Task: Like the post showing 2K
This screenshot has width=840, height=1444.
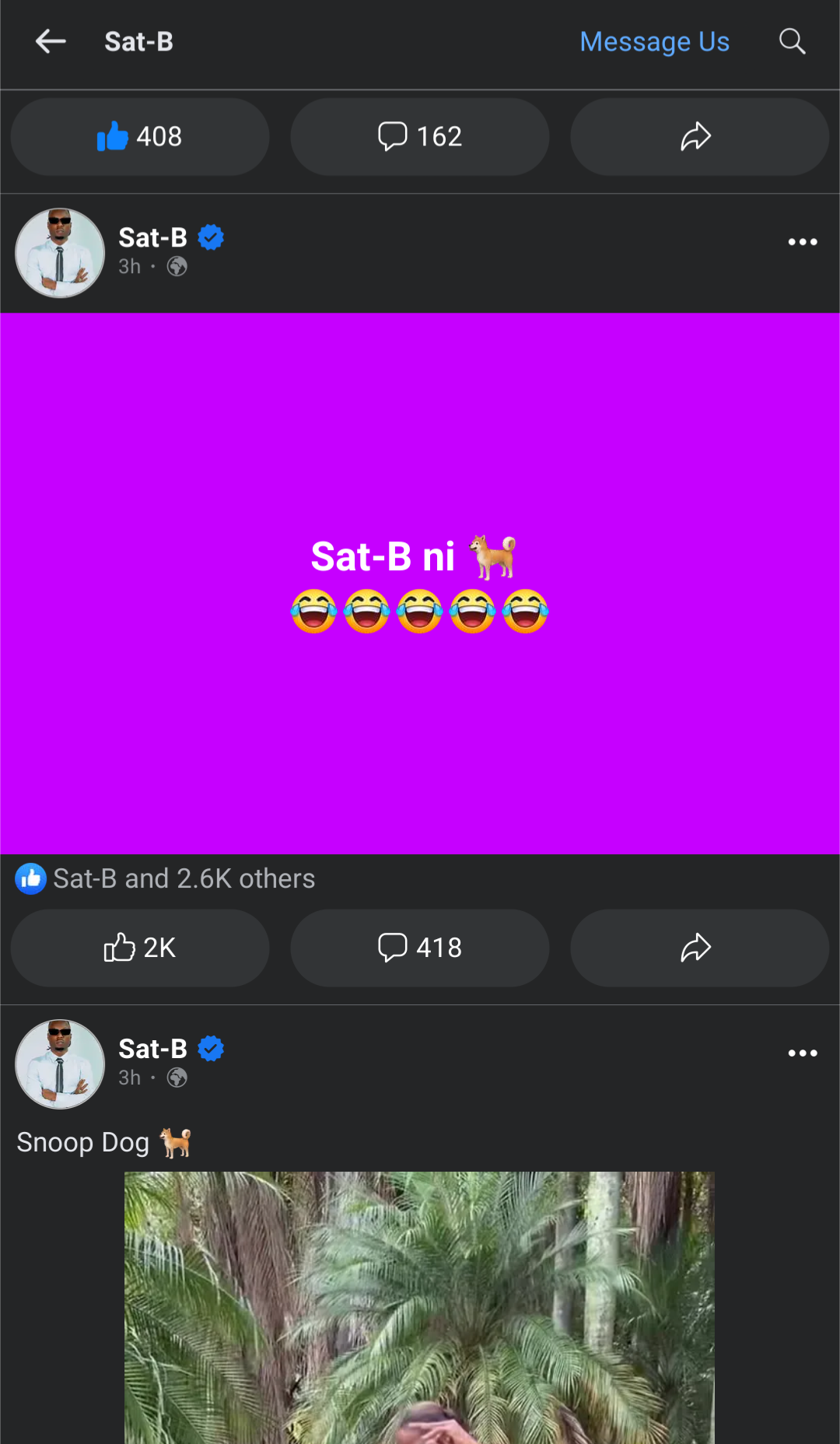Action: (140, 948)
